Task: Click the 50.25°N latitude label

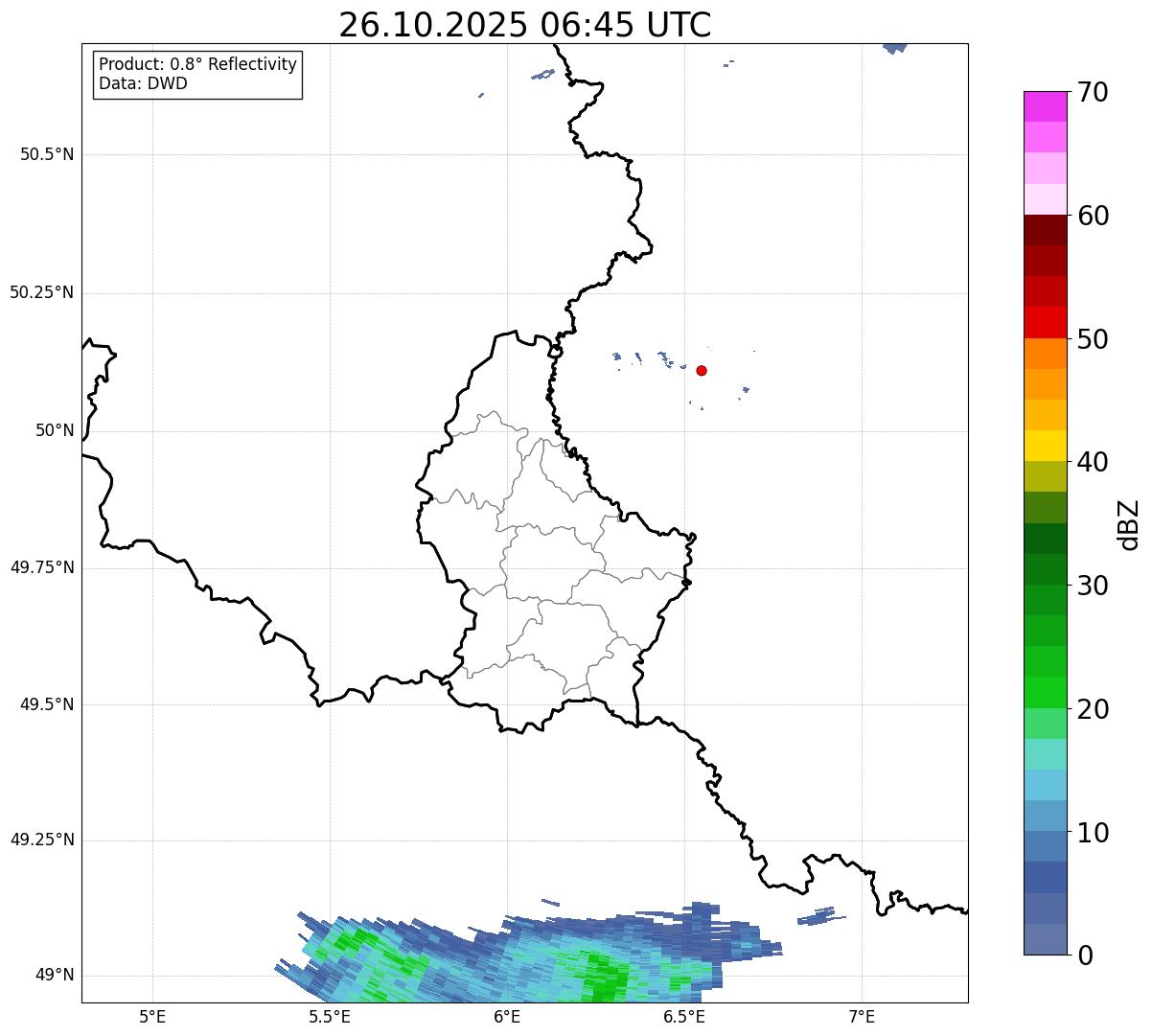Action: pyautogui.click(x=42, y=292)
